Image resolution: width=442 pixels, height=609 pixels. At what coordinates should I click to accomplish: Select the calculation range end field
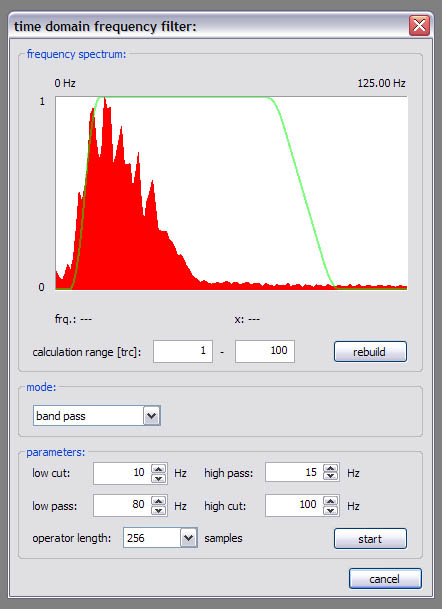[x=265, y=351]
